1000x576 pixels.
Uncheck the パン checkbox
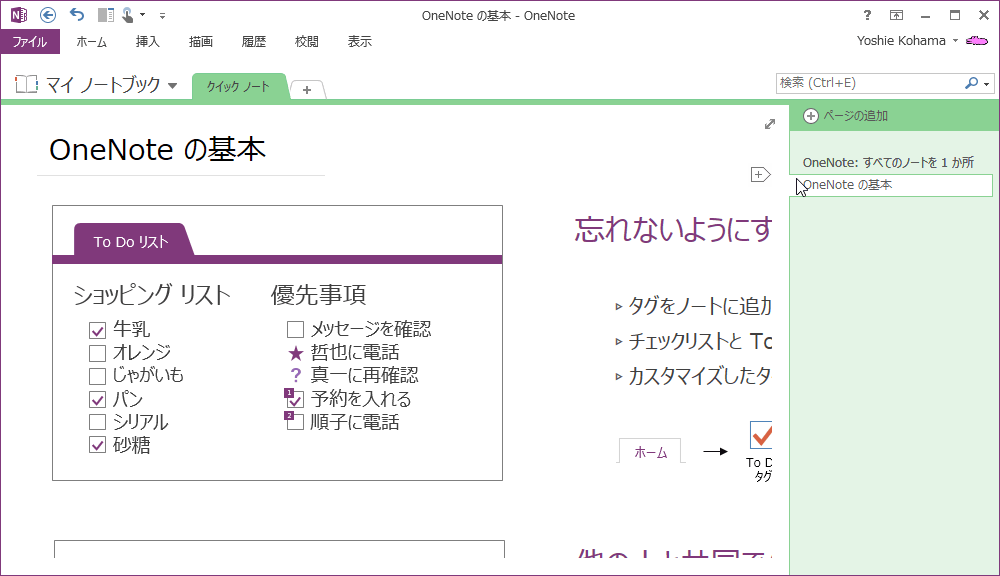(98, 400)
